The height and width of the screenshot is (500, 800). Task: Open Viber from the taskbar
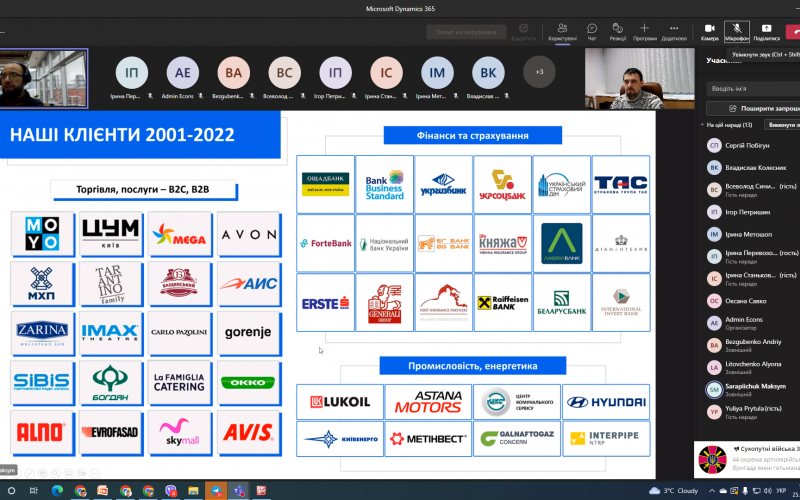pos(171,491)
